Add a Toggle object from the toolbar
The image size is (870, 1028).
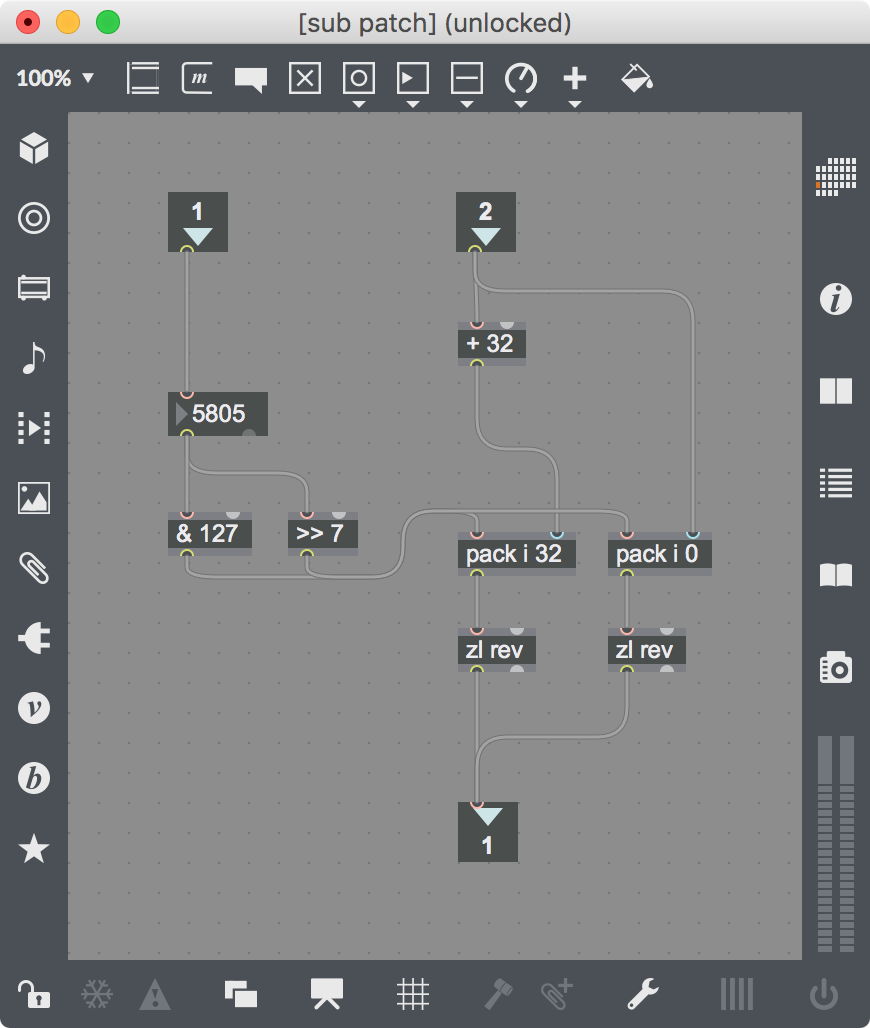(x=305, y=78)
